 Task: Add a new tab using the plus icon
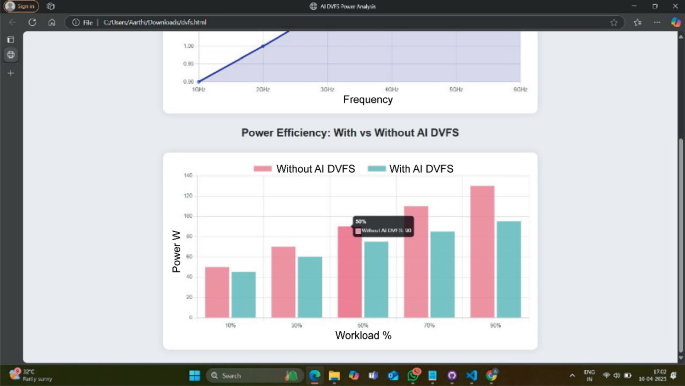(11, 73)
